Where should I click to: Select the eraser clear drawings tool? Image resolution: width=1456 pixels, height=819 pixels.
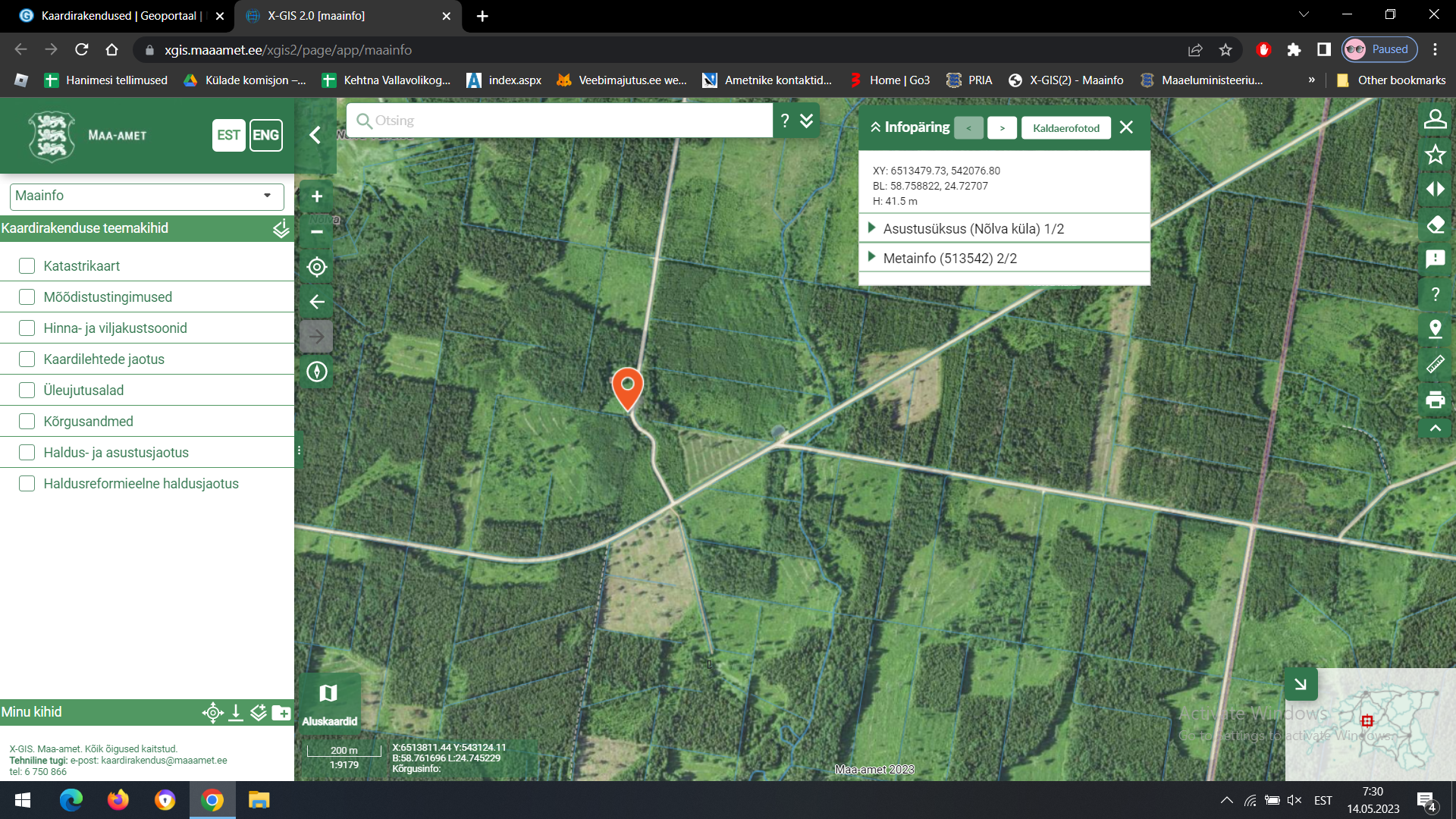(x=1435, y=224)
